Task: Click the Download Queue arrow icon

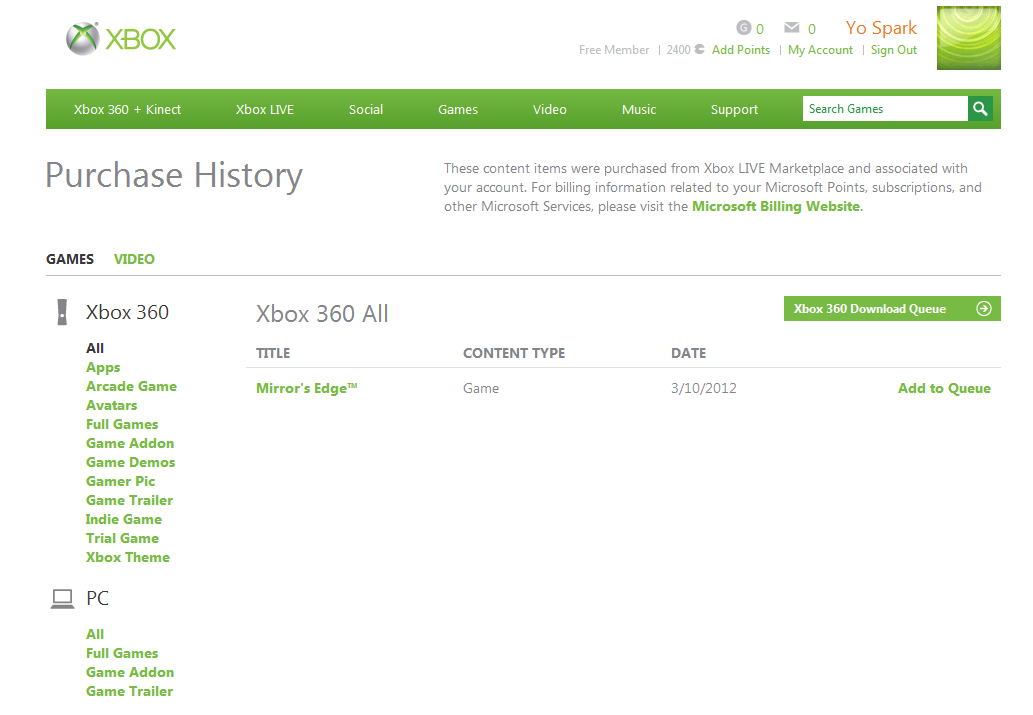Action: tap(984, 308)
